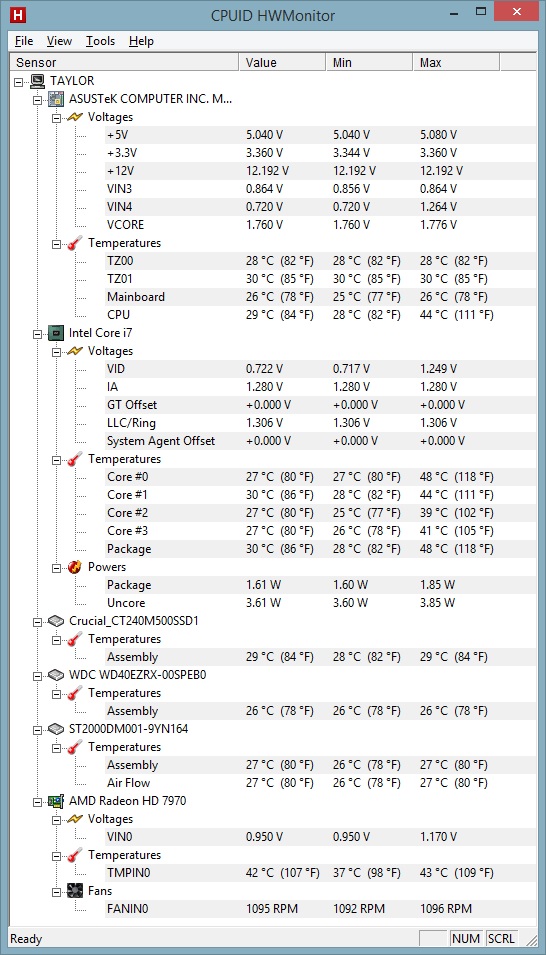
Task: Collapse the AMD Radeon HD 7970 node
Action: pos(38,801)
